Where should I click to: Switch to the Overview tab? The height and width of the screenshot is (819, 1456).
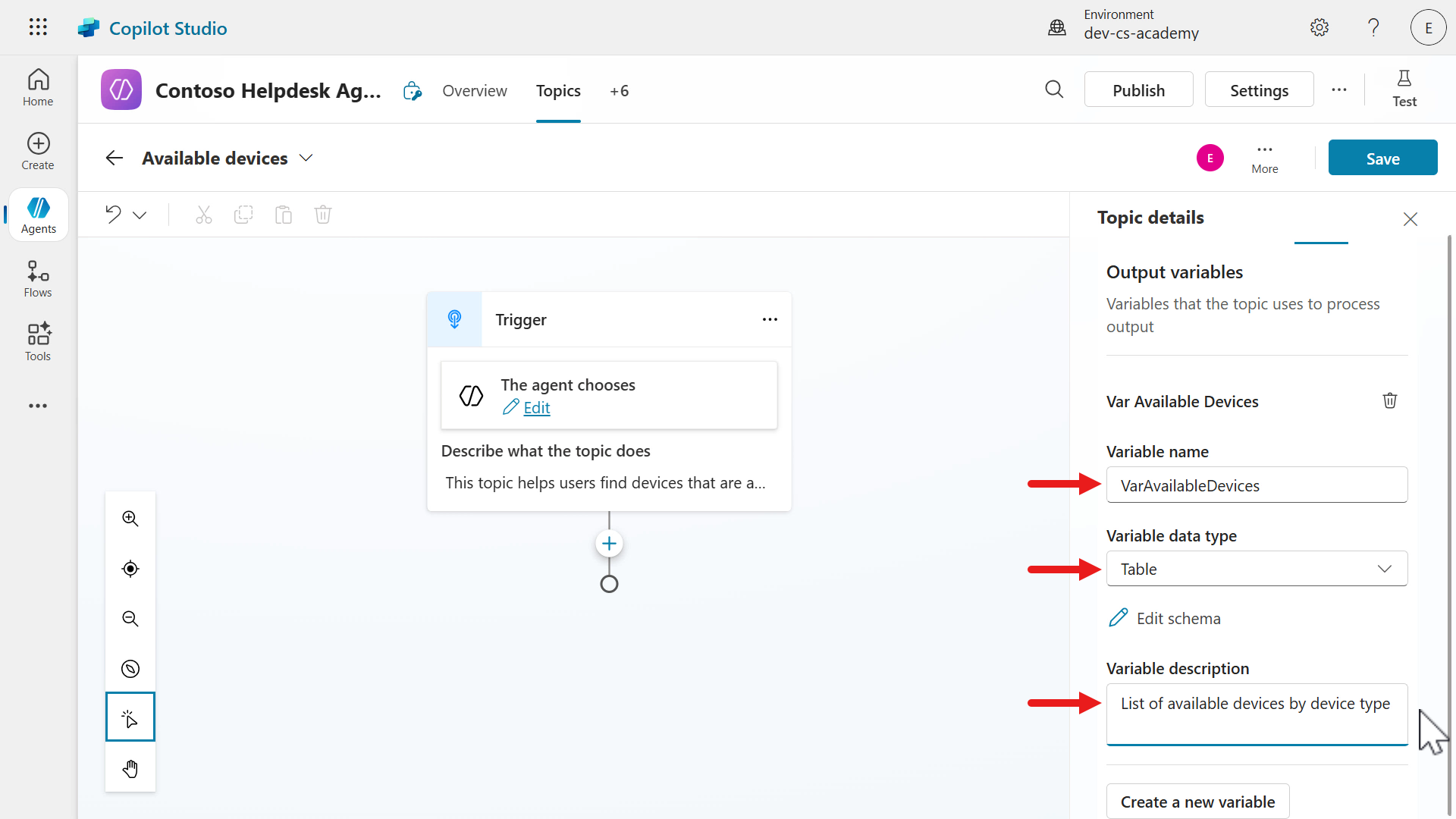[x=475, y=91]
